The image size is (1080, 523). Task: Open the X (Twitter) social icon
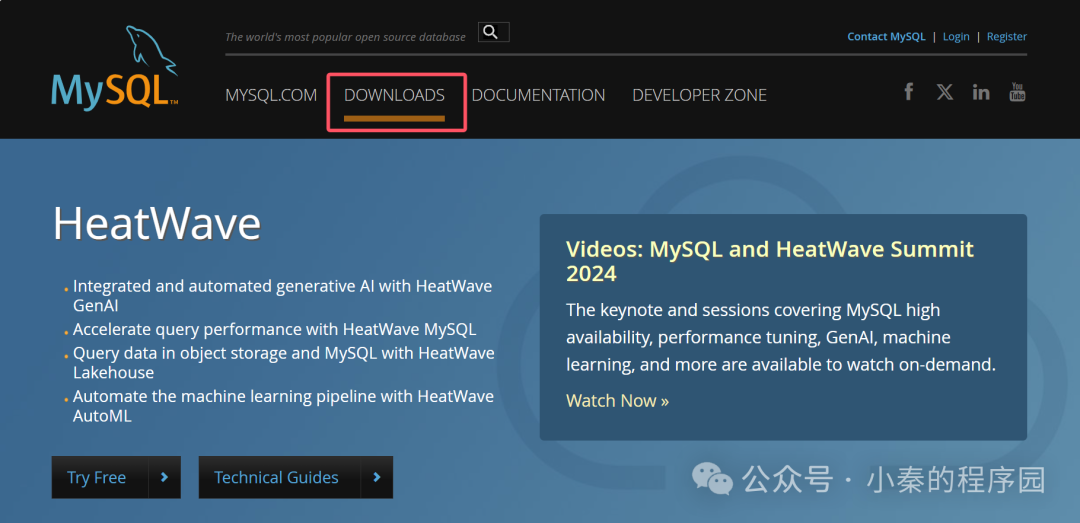945,92
